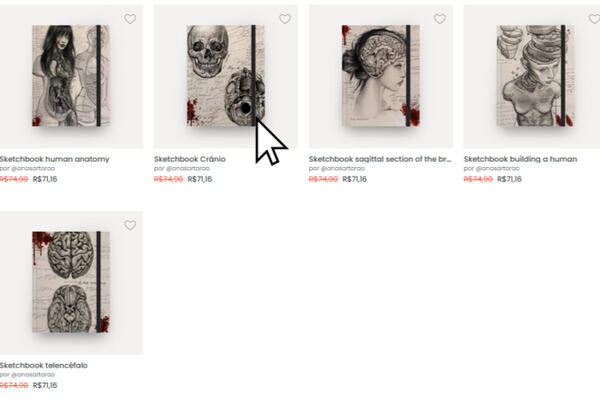Favorite the sagittal section sketchbook heart icon
The image size is (600, 403).
click(440, 19)
